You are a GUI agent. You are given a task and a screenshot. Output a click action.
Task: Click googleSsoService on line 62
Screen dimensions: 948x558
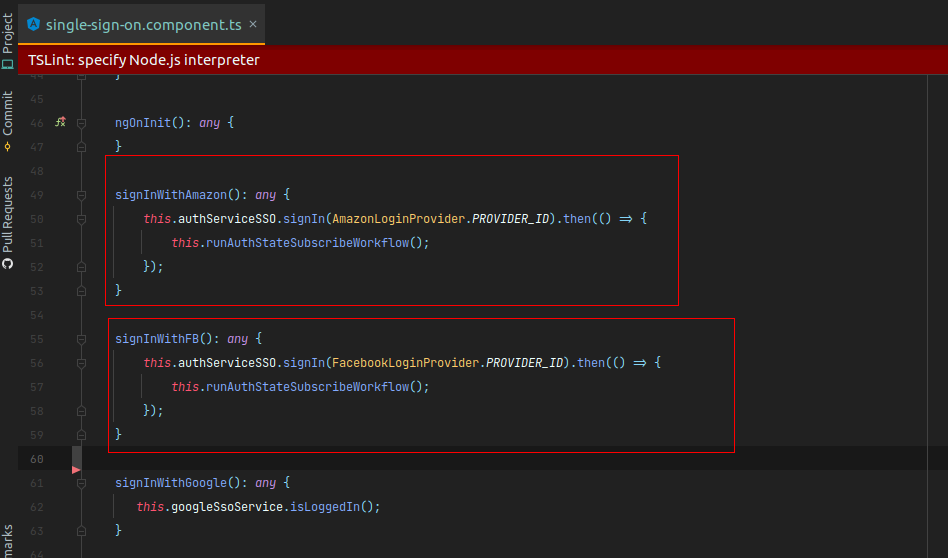point(227,507)
